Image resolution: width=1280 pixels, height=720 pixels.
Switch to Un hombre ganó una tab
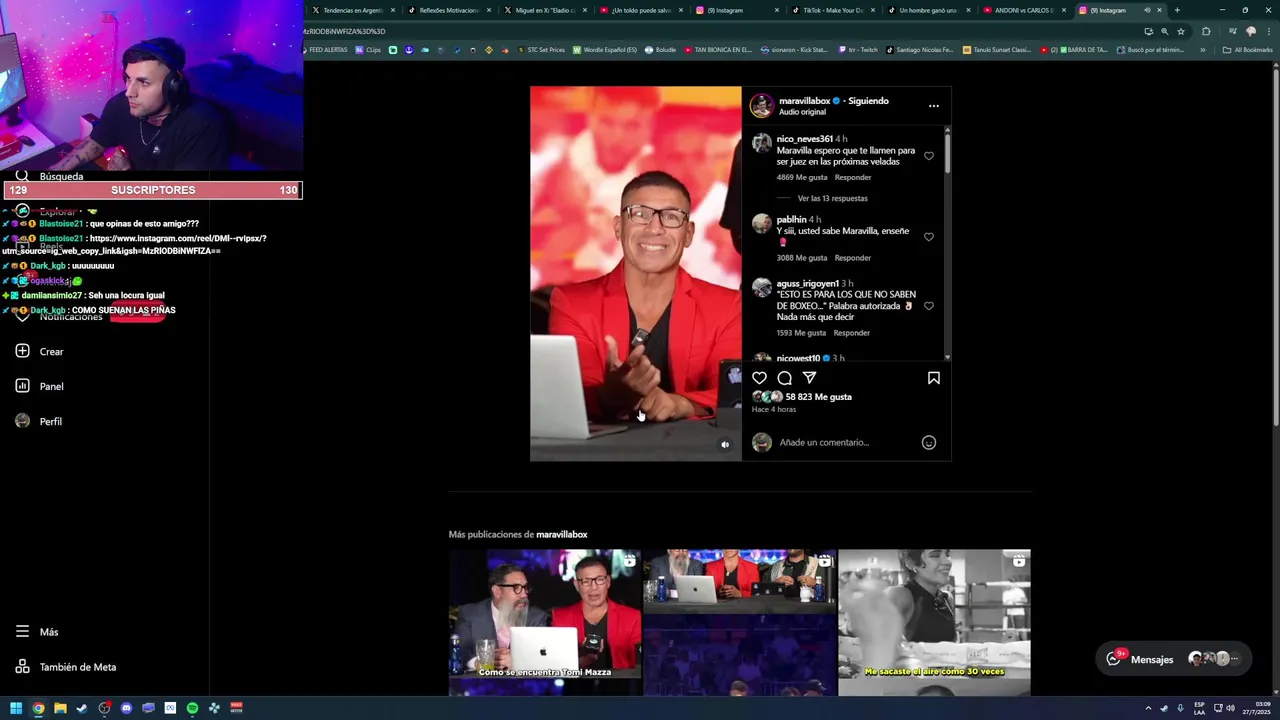coord(928,10)
